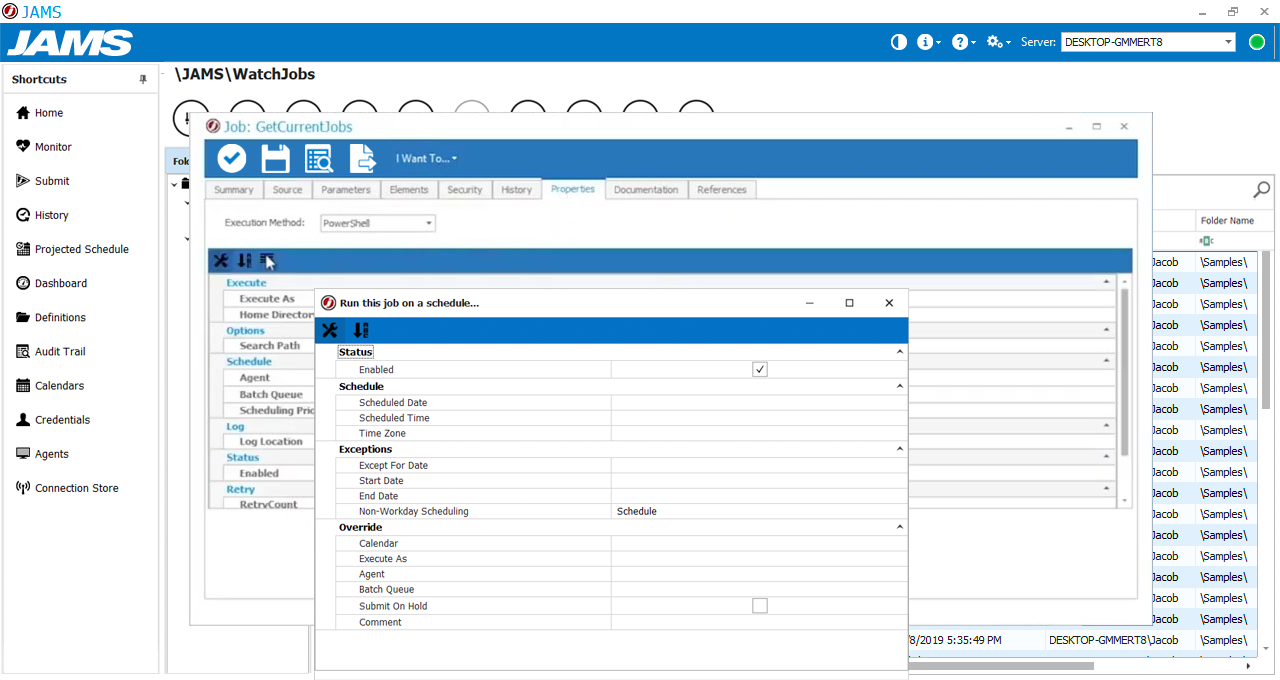Click the Projected Schedule icon in Shortcuts

click(24, 249)
